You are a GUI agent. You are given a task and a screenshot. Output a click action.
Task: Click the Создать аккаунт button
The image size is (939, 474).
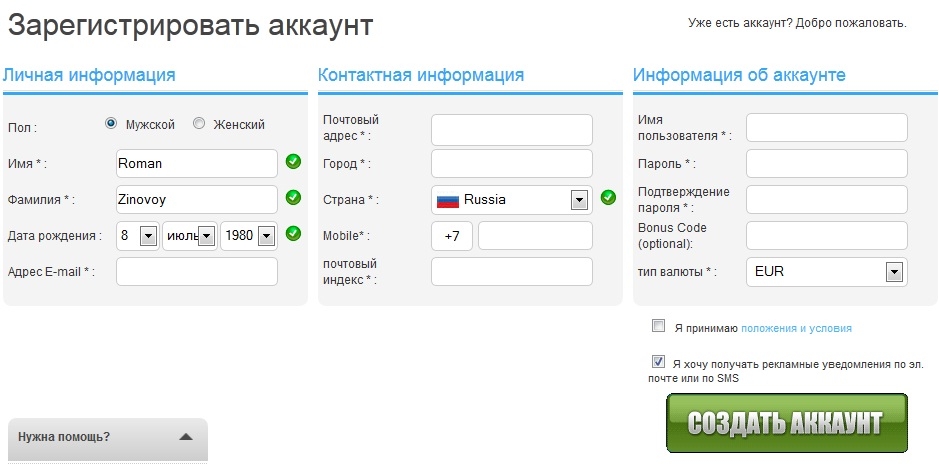tap(786, 422)
